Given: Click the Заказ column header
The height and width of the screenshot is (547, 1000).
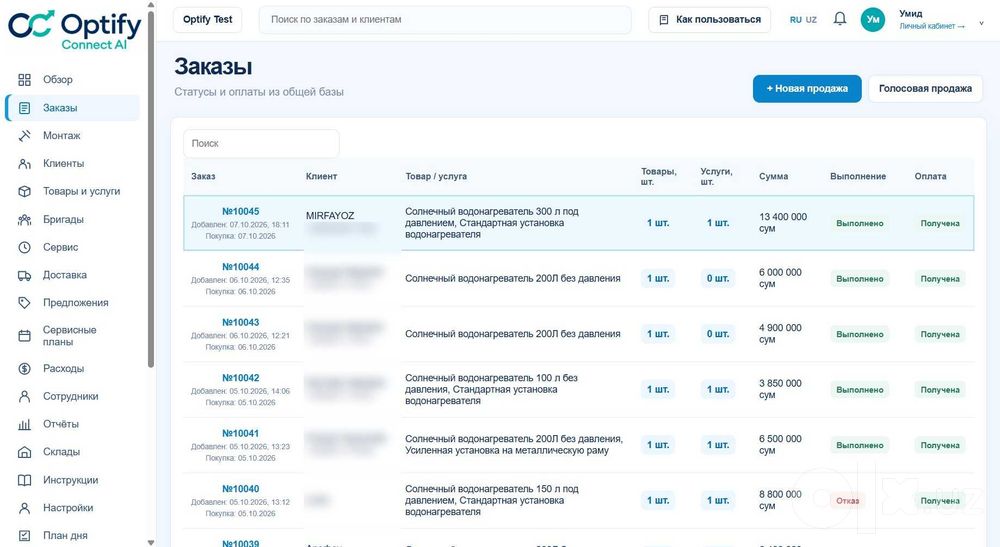Looking at the screenshot, I should point(203,177).
